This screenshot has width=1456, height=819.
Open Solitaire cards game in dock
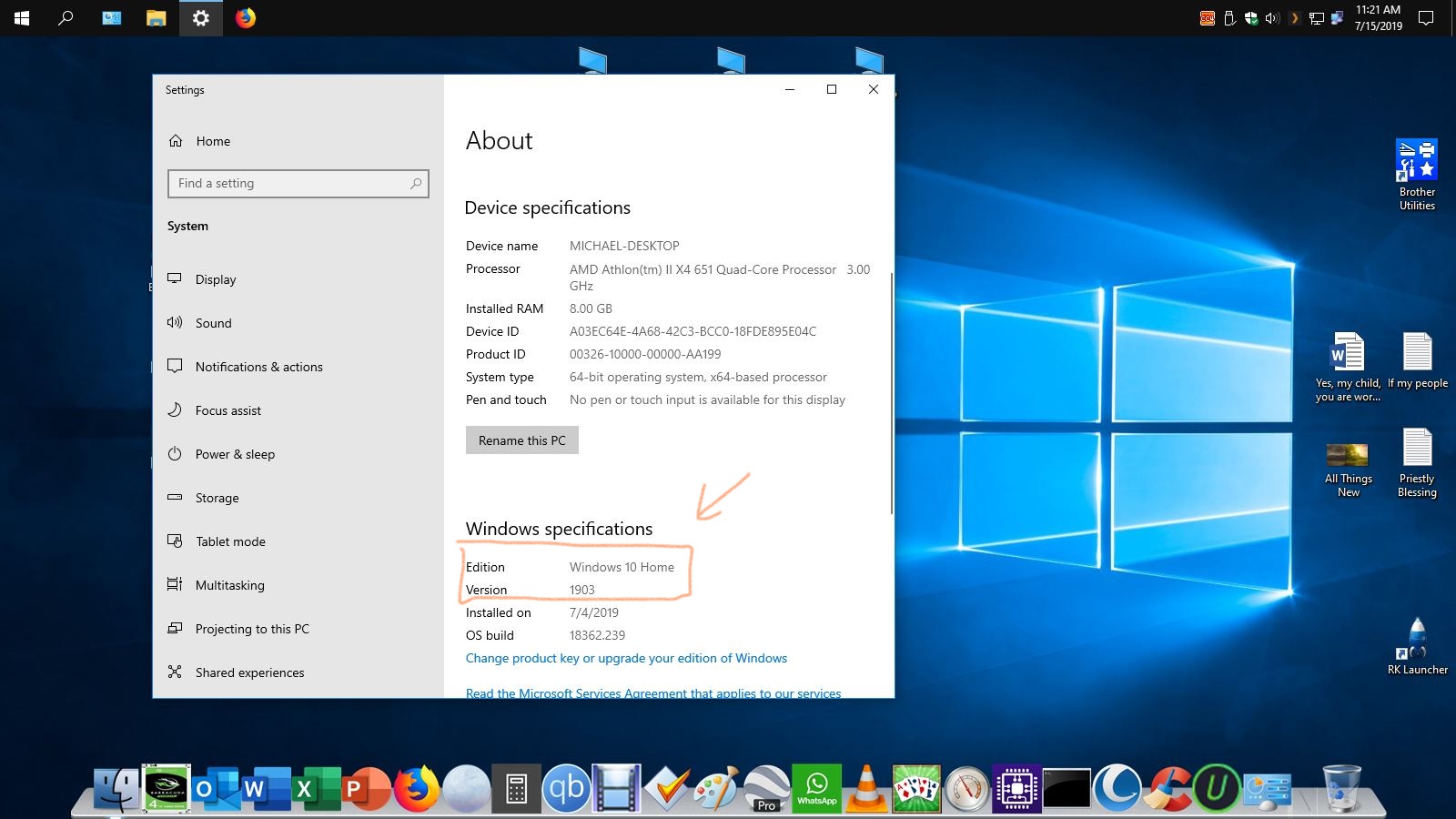pyautogui.click(x=916, y=788)
